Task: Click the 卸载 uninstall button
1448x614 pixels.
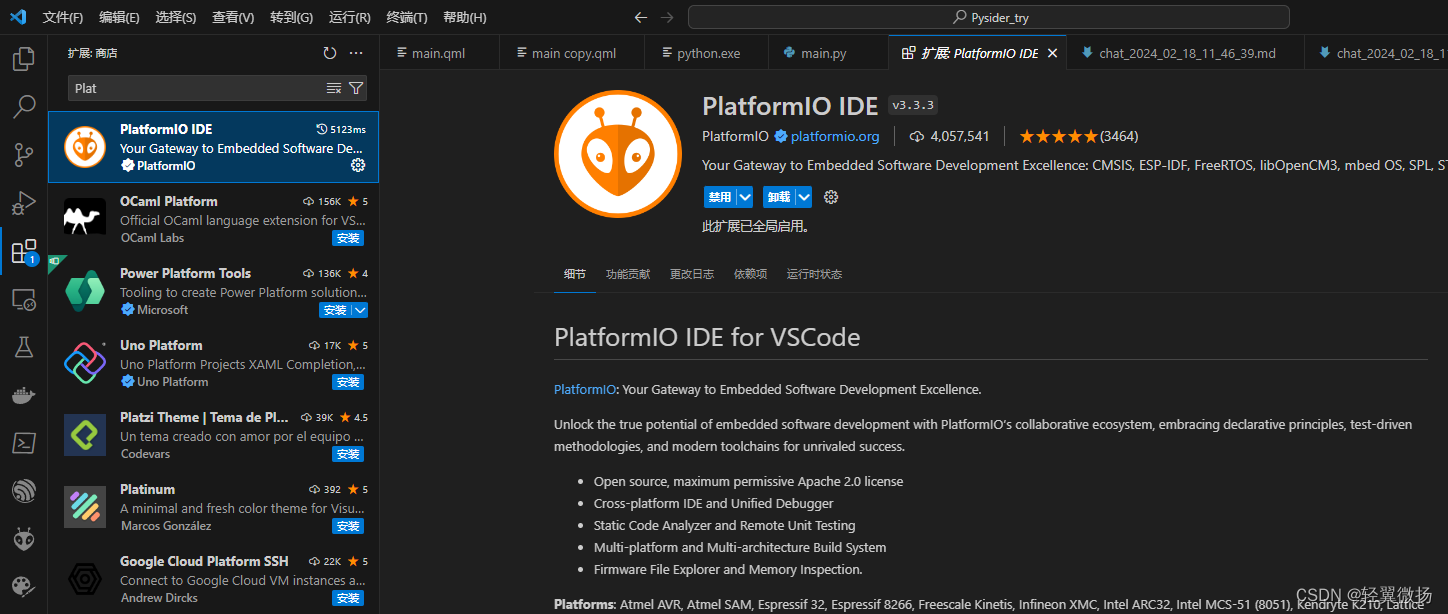Action: pyautogui.click(x=779, y=197)
